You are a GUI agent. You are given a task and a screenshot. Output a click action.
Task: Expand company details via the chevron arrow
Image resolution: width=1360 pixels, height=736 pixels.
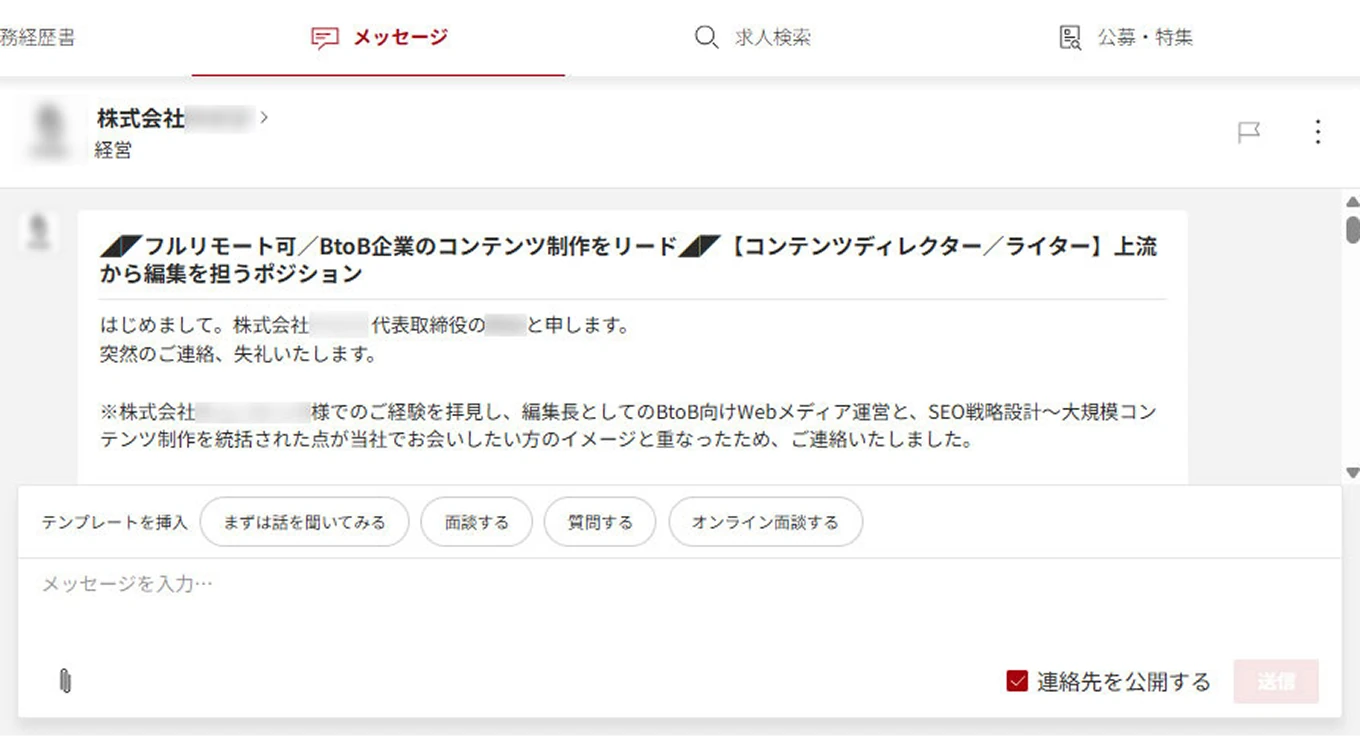(263, 117)
